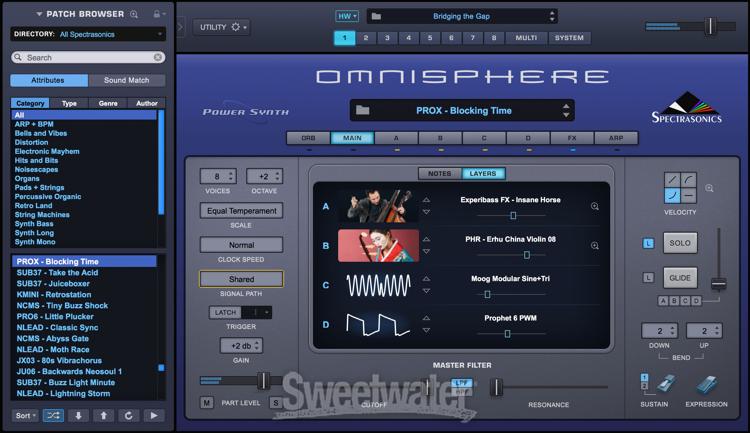Switch to the ORB tab

tap(309, 138)
